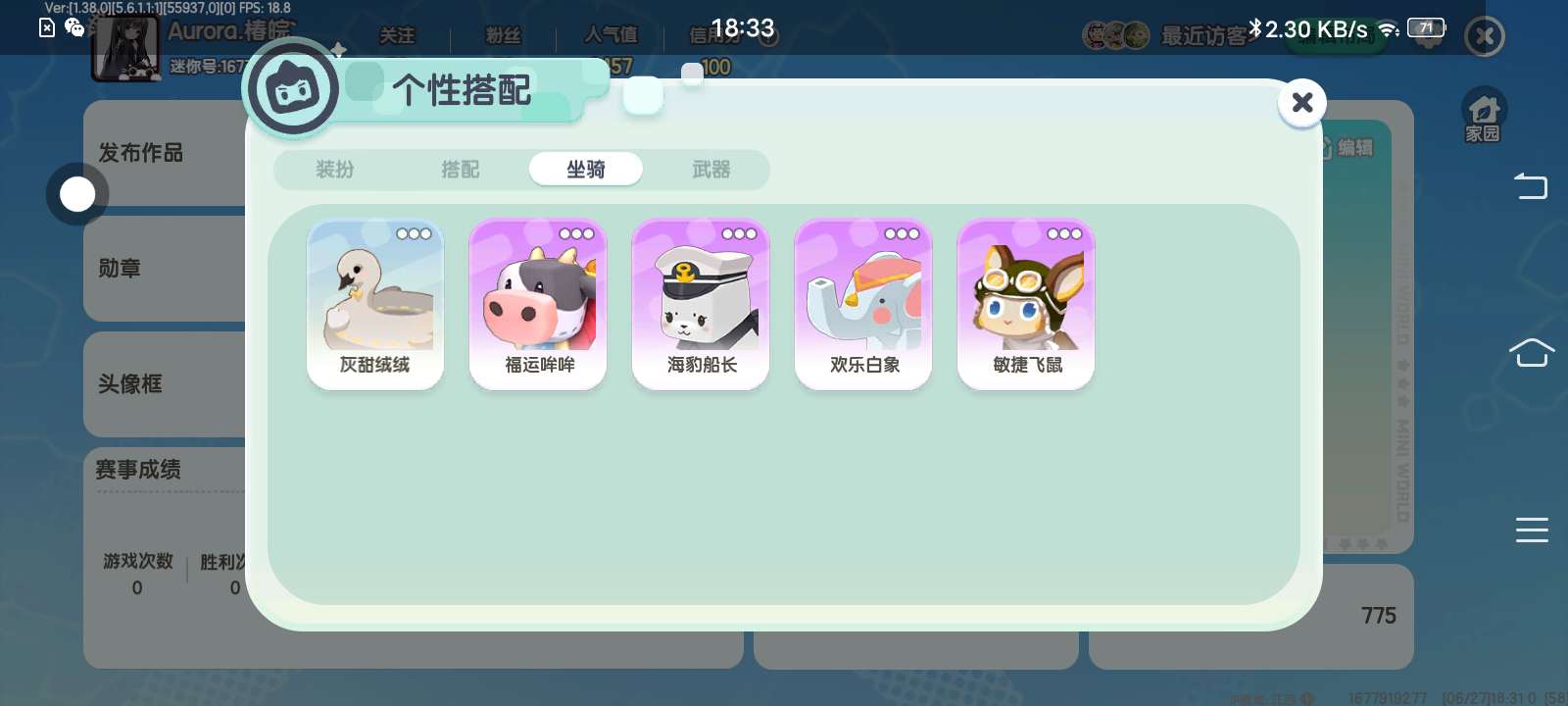Open options dots on 敏捷飞鼠 card
The height and width of the screenshot is (706, 1568).
(x=1064, y=233)
